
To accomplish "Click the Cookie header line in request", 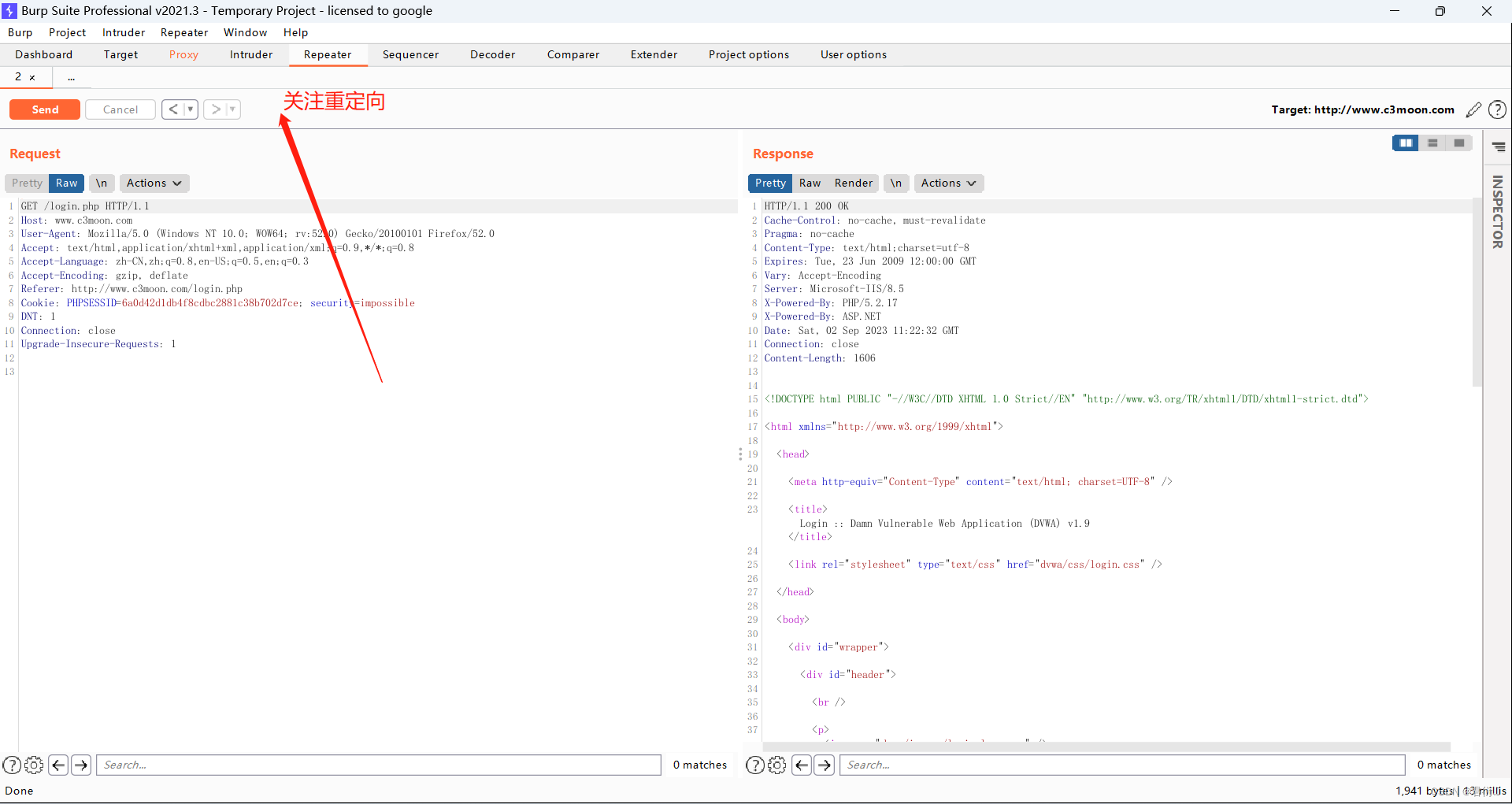I will point(217,303).
